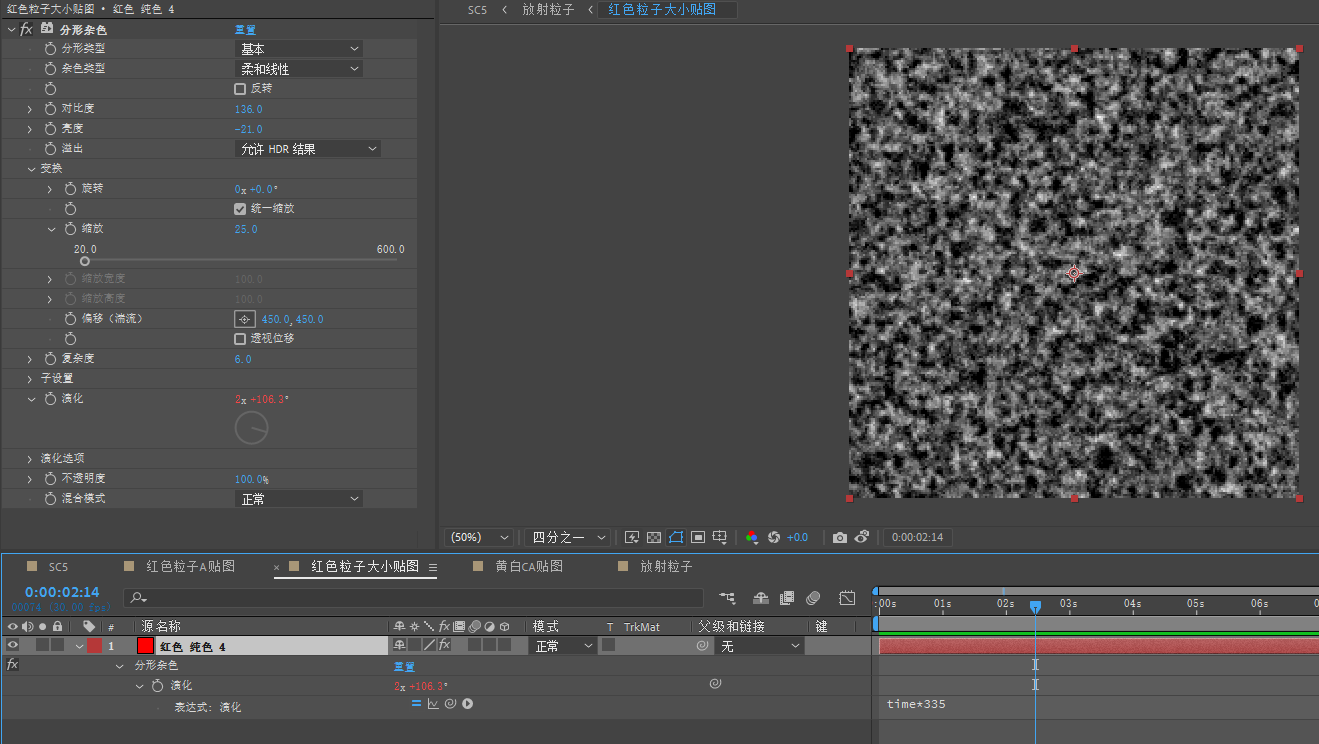Click the 缩放 scale slider handle
This screenshot has width=1319, height=744.
tap(85, 261)
